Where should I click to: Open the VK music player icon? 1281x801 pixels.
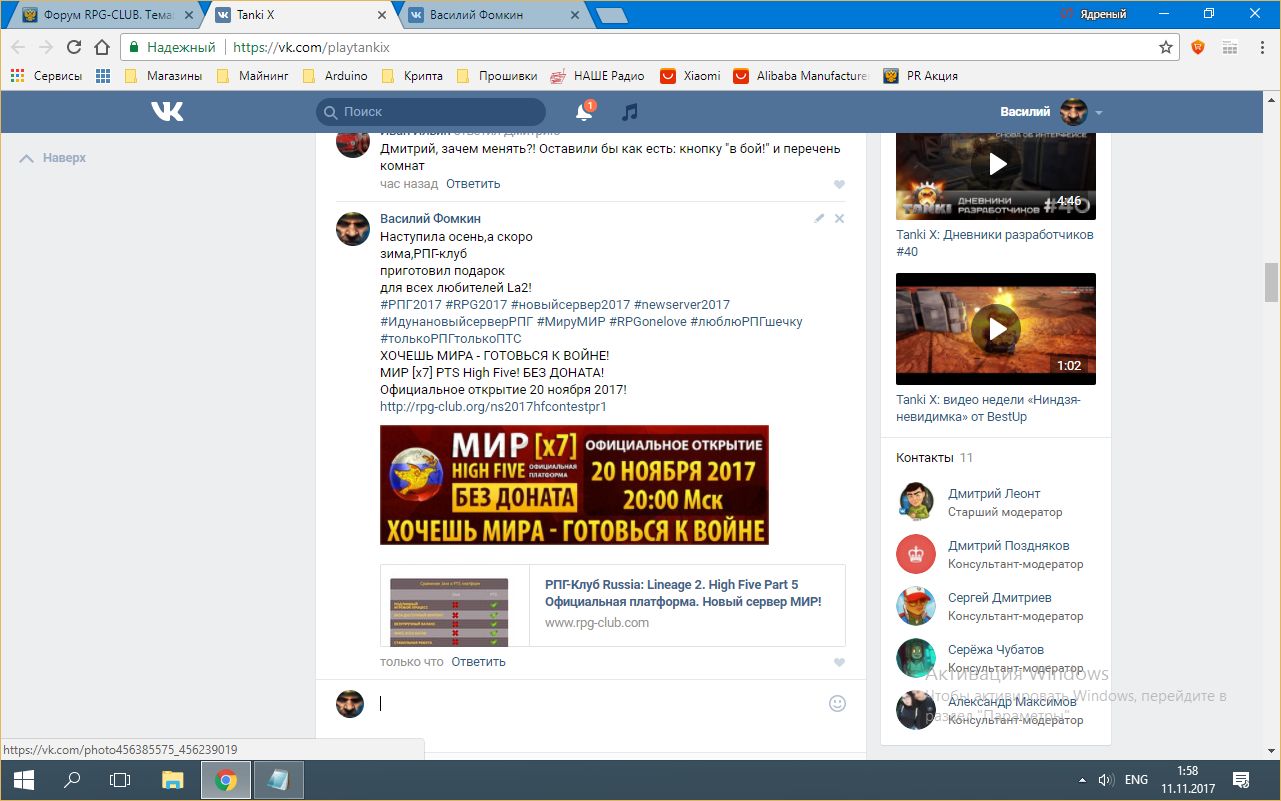coord(629,112)
